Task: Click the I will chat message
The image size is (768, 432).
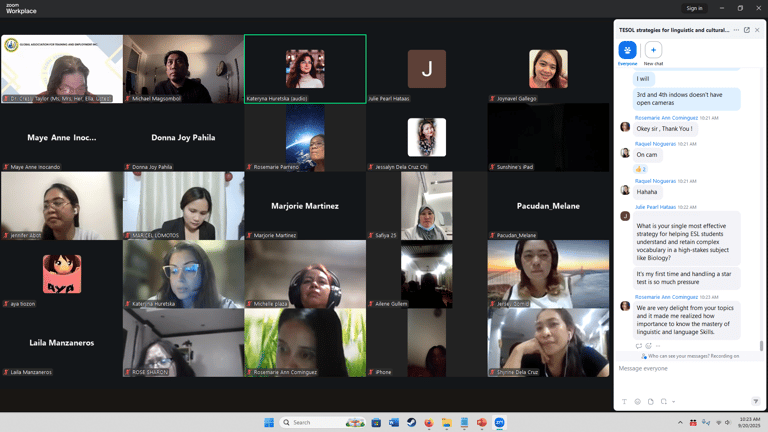Action: [x=643, y=79]
